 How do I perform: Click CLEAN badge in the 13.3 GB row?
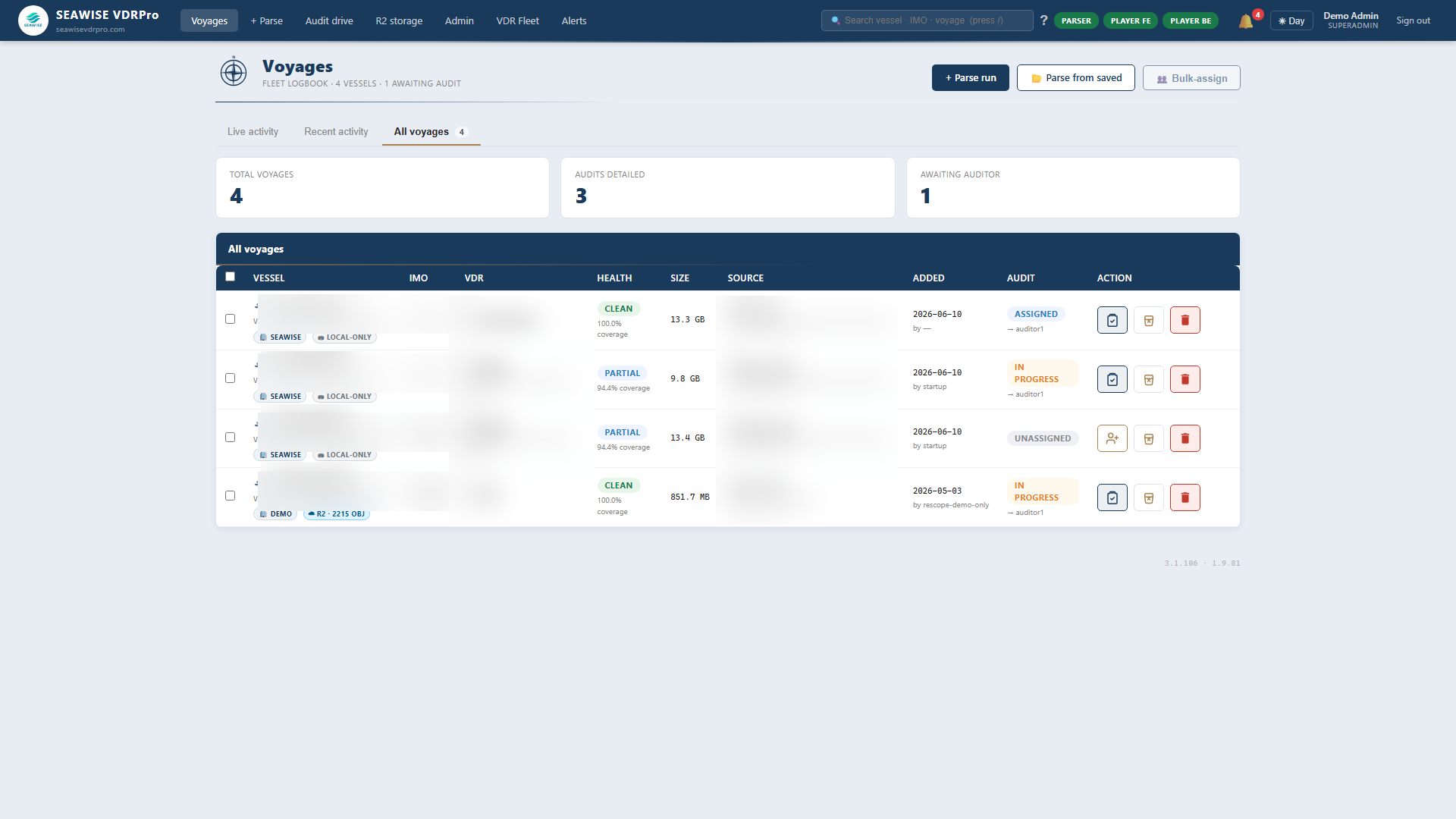tap(618, 309)
